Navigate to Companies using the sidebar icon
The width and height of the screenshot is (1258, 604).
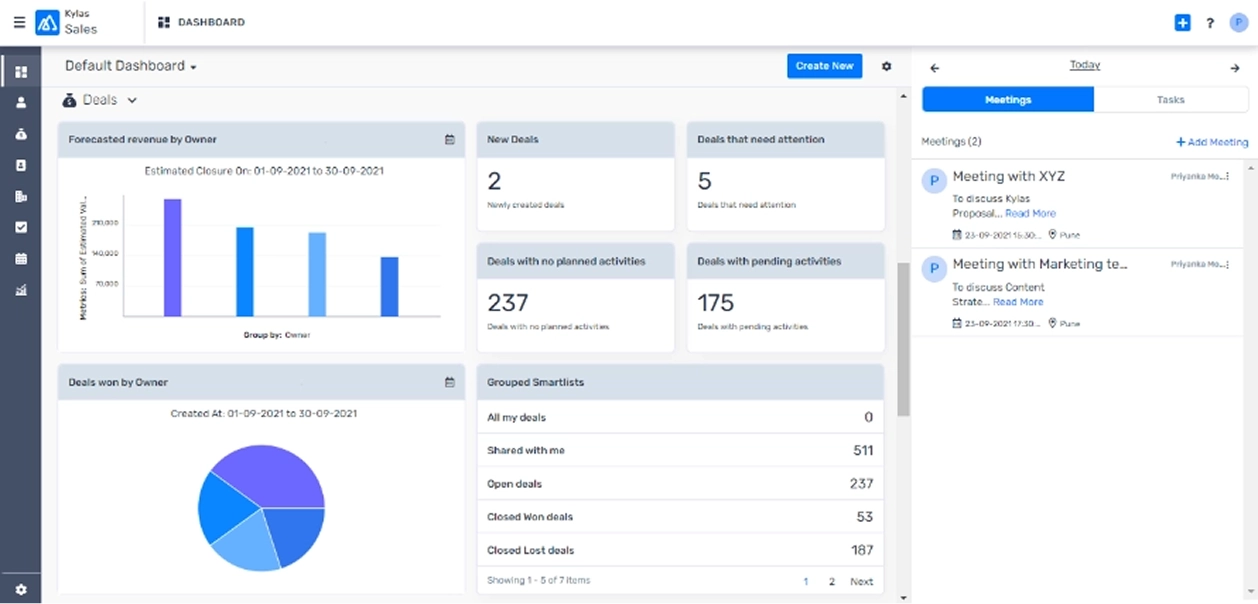click(20, 196)
